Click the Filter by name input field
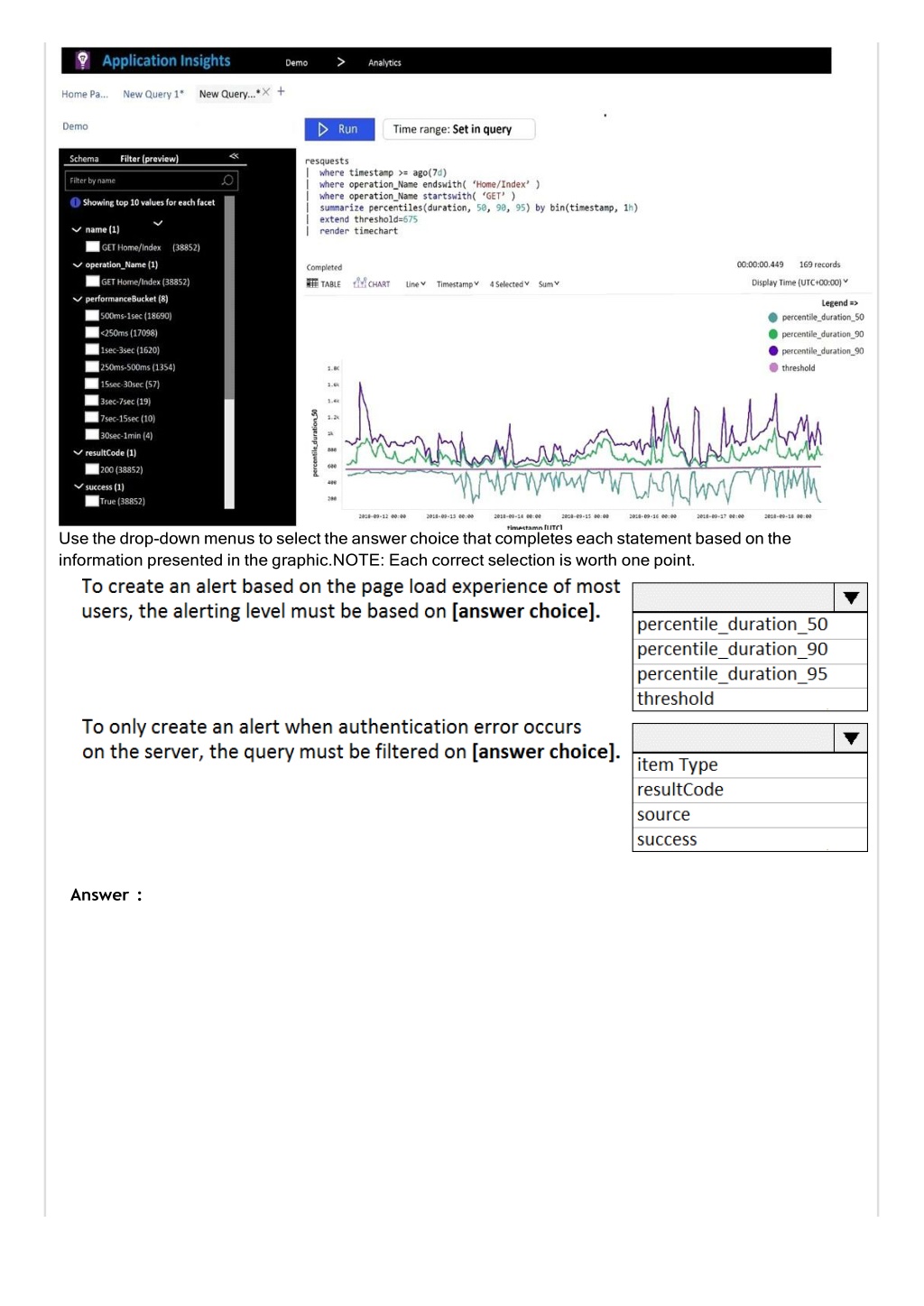The image size is (924, 1306). click(152, 181)
